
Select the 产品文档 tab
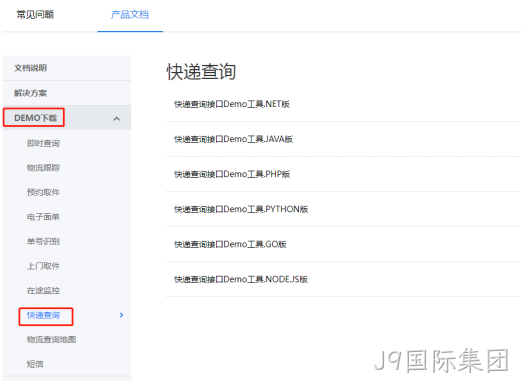point(130,15)
